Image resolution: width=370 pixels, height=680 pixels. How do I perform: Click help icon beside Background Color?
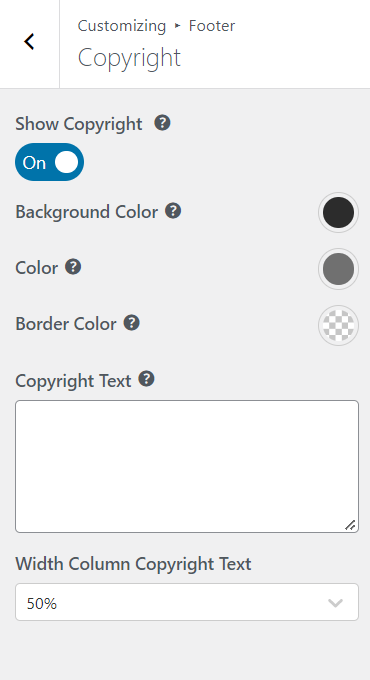(173, 211)
